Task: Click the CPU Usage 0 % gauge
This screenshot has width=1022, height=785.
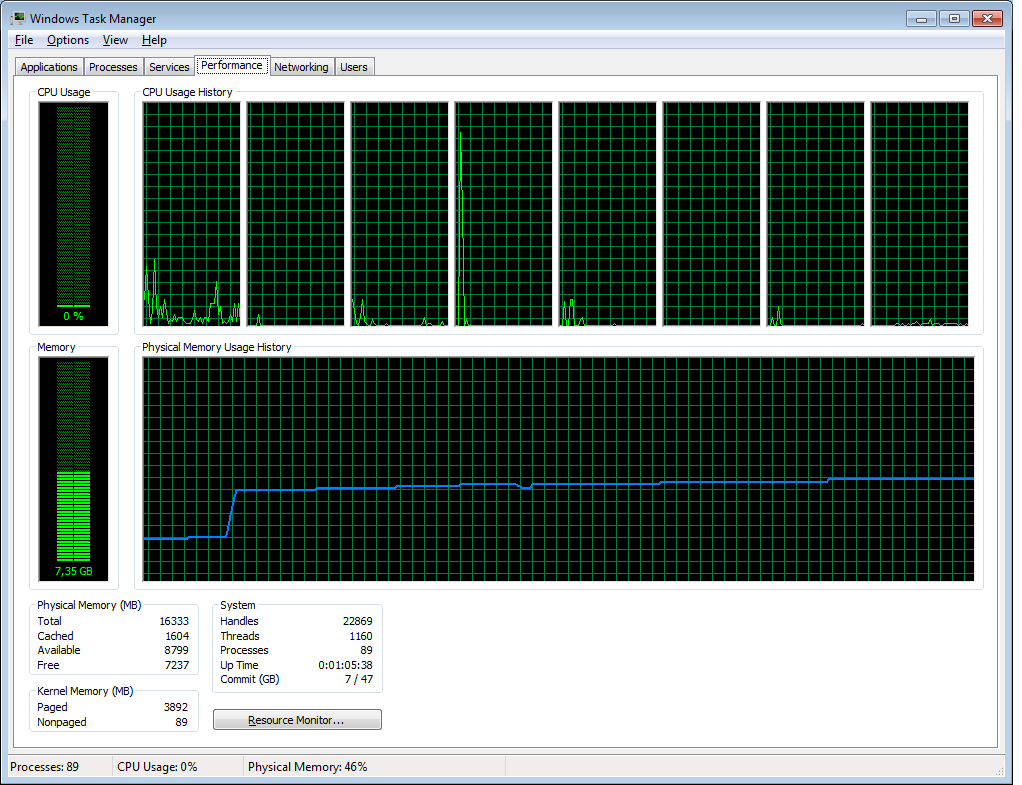Action: pyautogui.click(x=74, y=214)
